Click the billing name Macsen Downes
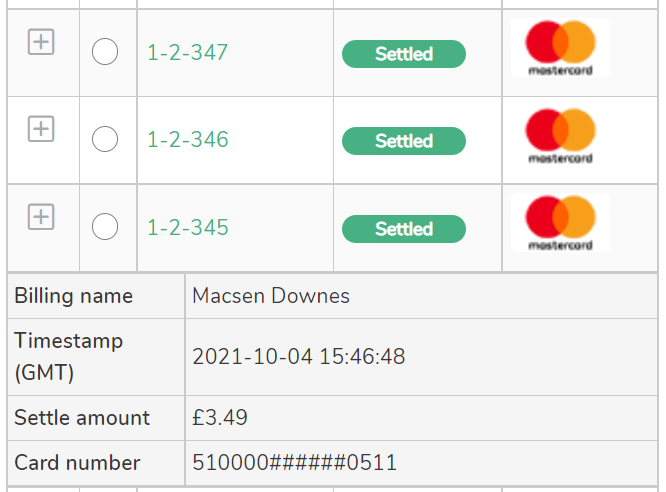 (x=271, y=296)
